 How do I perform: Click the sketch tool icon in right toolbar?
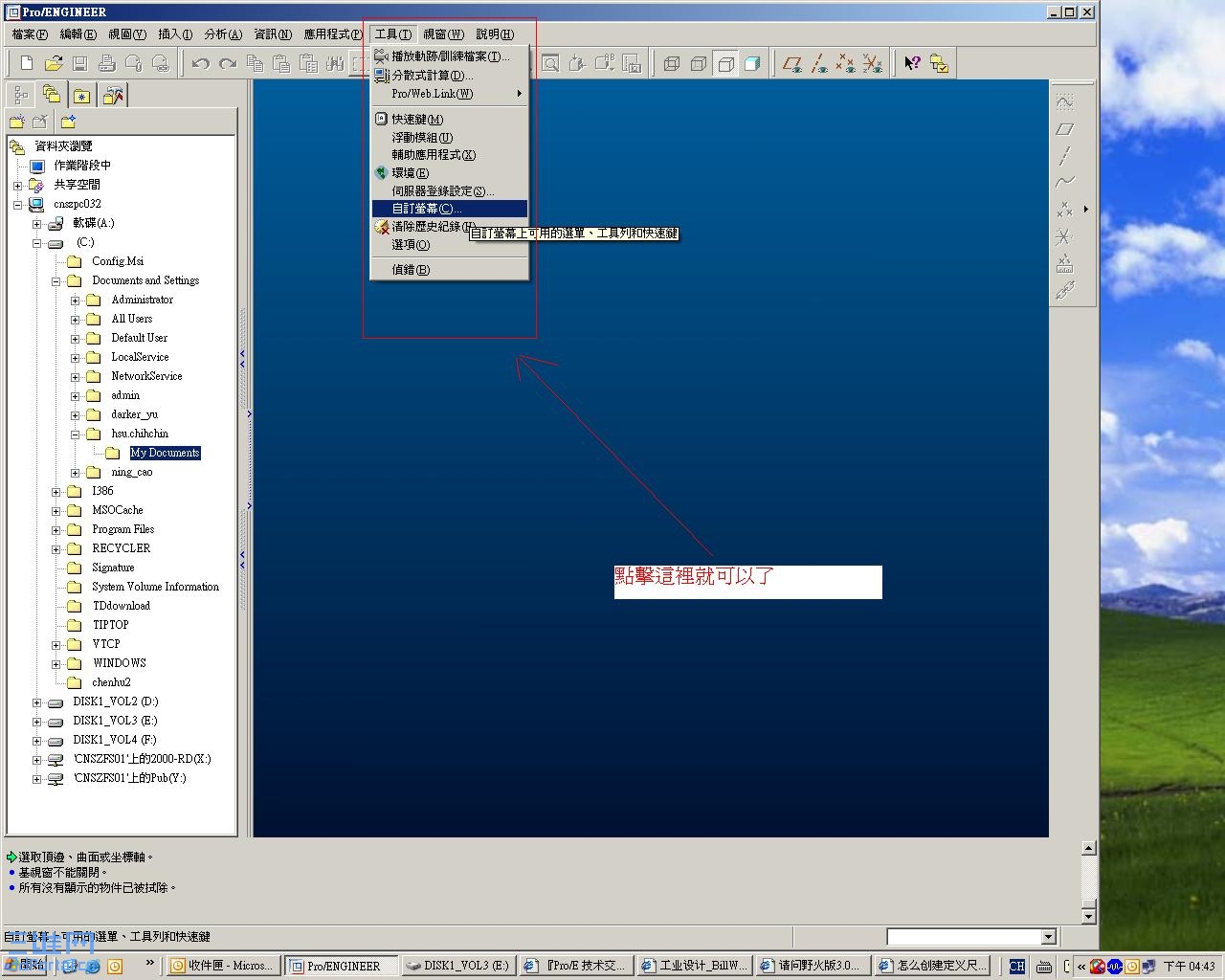(x=1065, y=102)
